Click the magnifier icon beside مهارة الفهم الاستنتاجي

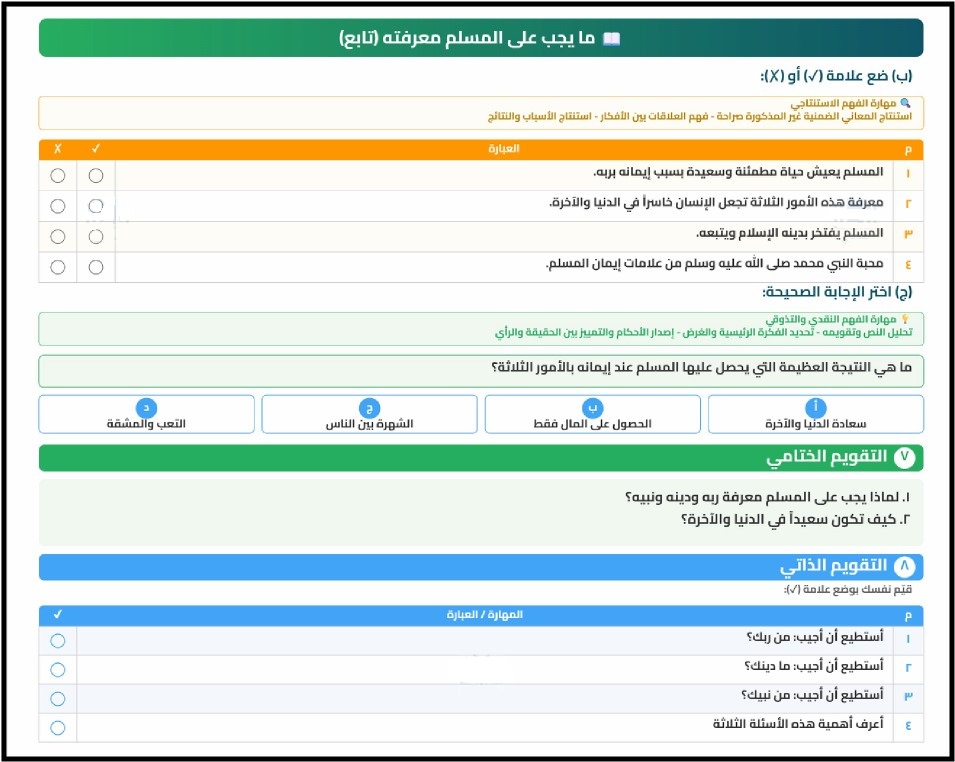[906, 103]
